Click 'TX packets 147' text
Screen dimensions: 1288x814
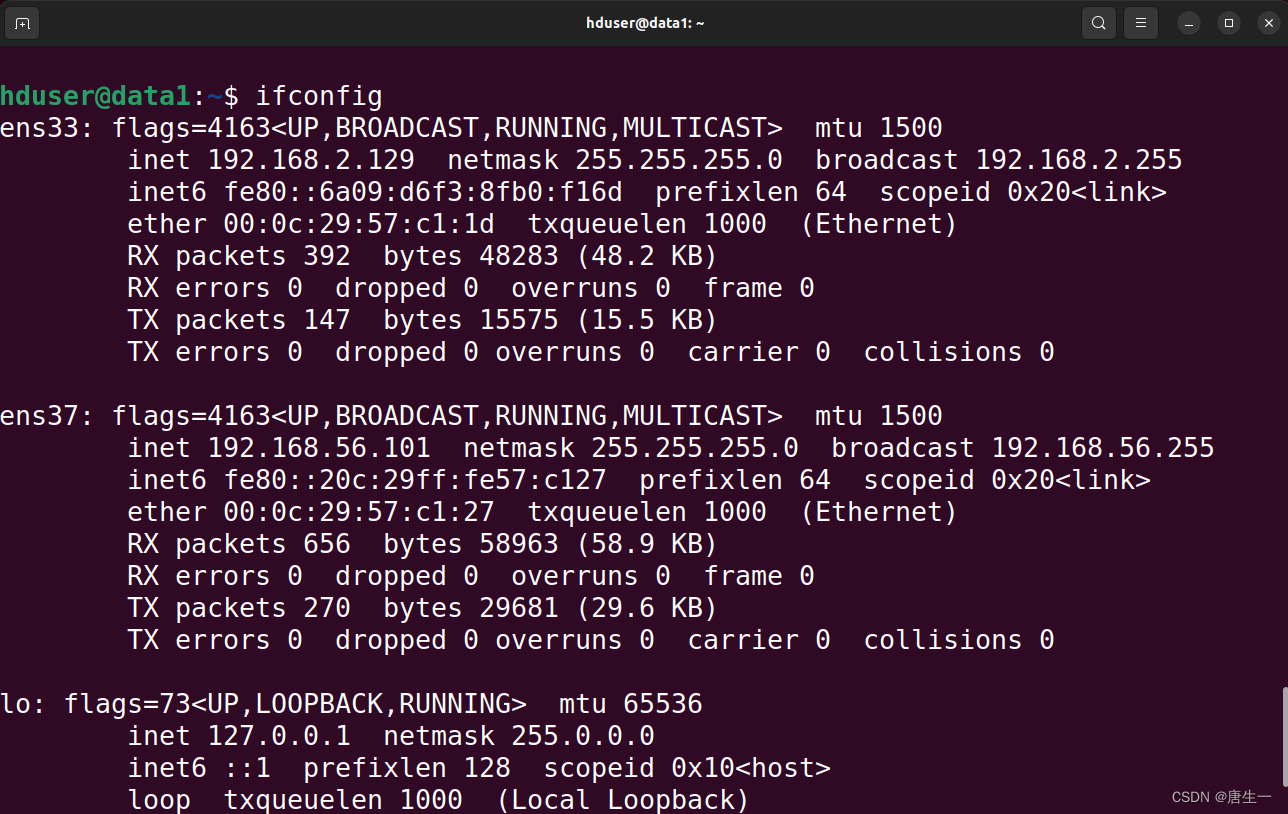tap(239, 320)
